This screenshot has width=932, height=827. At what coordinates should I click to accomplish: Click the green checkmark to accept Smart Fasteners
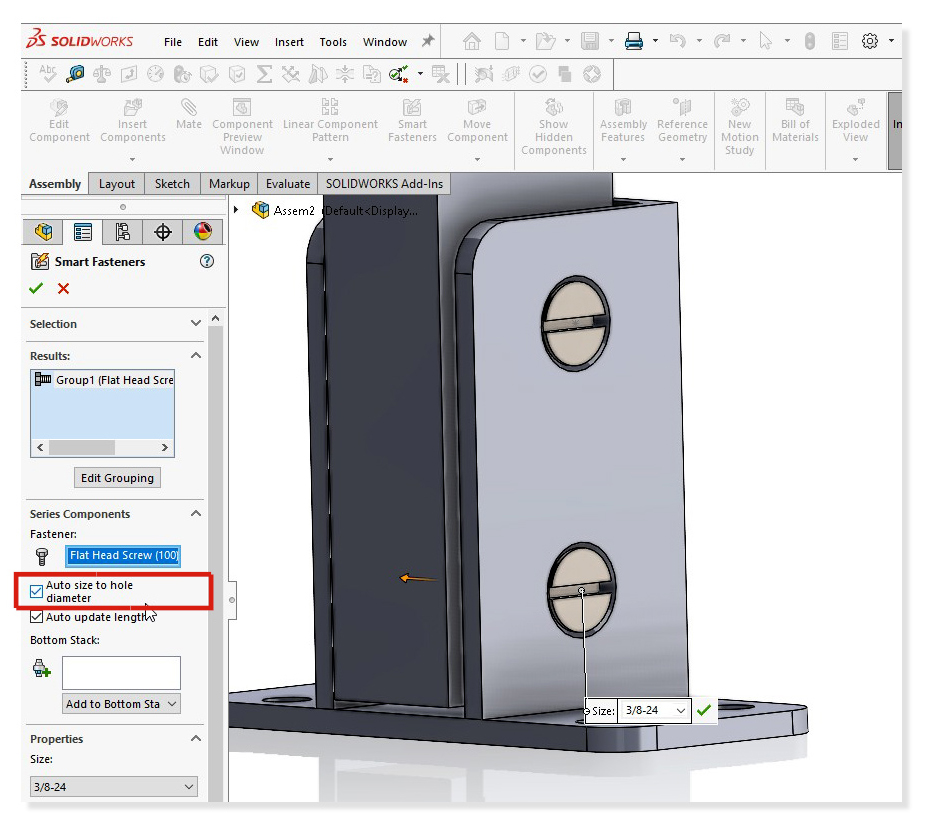tap(36, 288)
